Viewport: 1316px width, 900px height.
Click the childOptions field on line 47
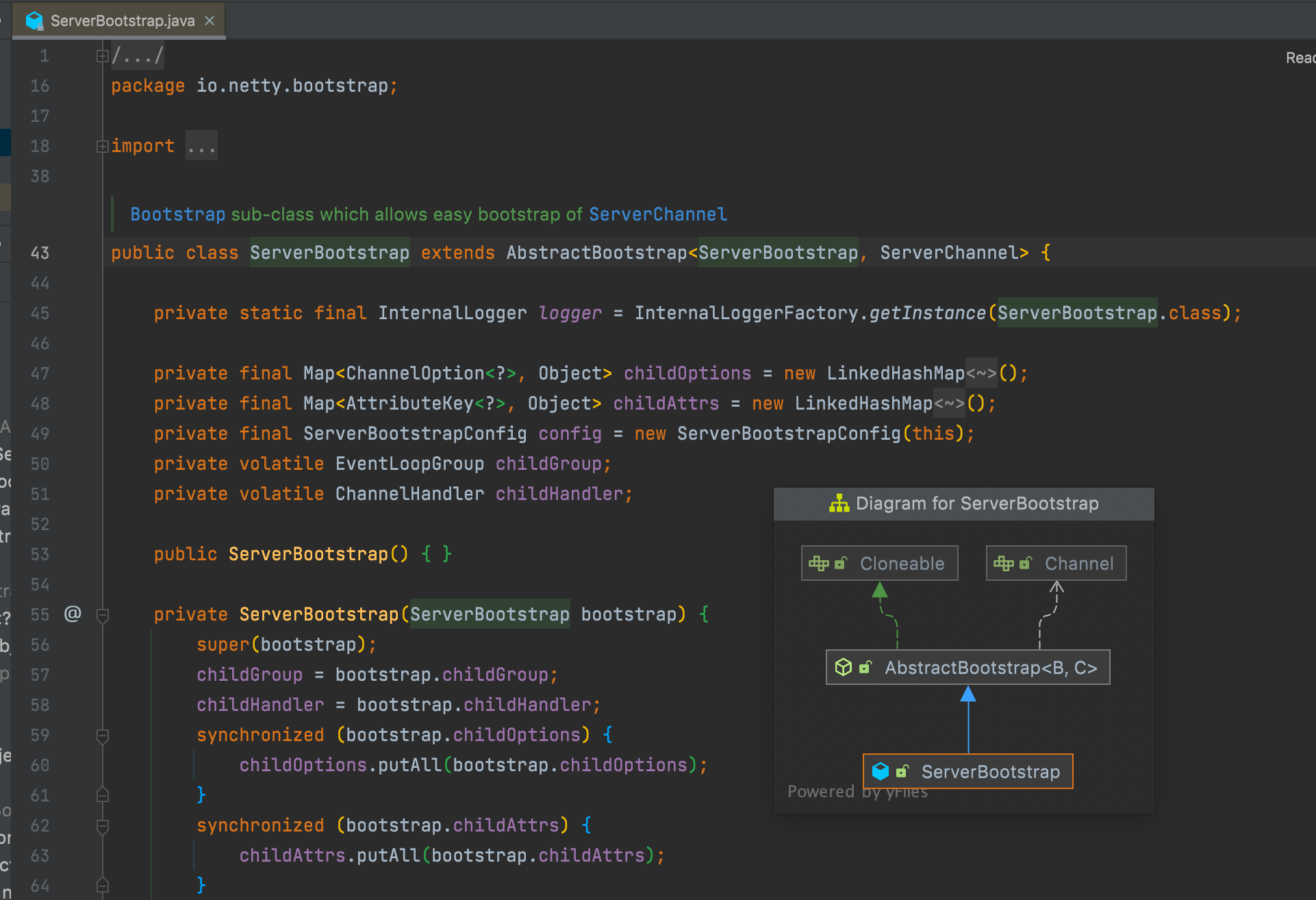pyautogui.click(x=687, y=373)
